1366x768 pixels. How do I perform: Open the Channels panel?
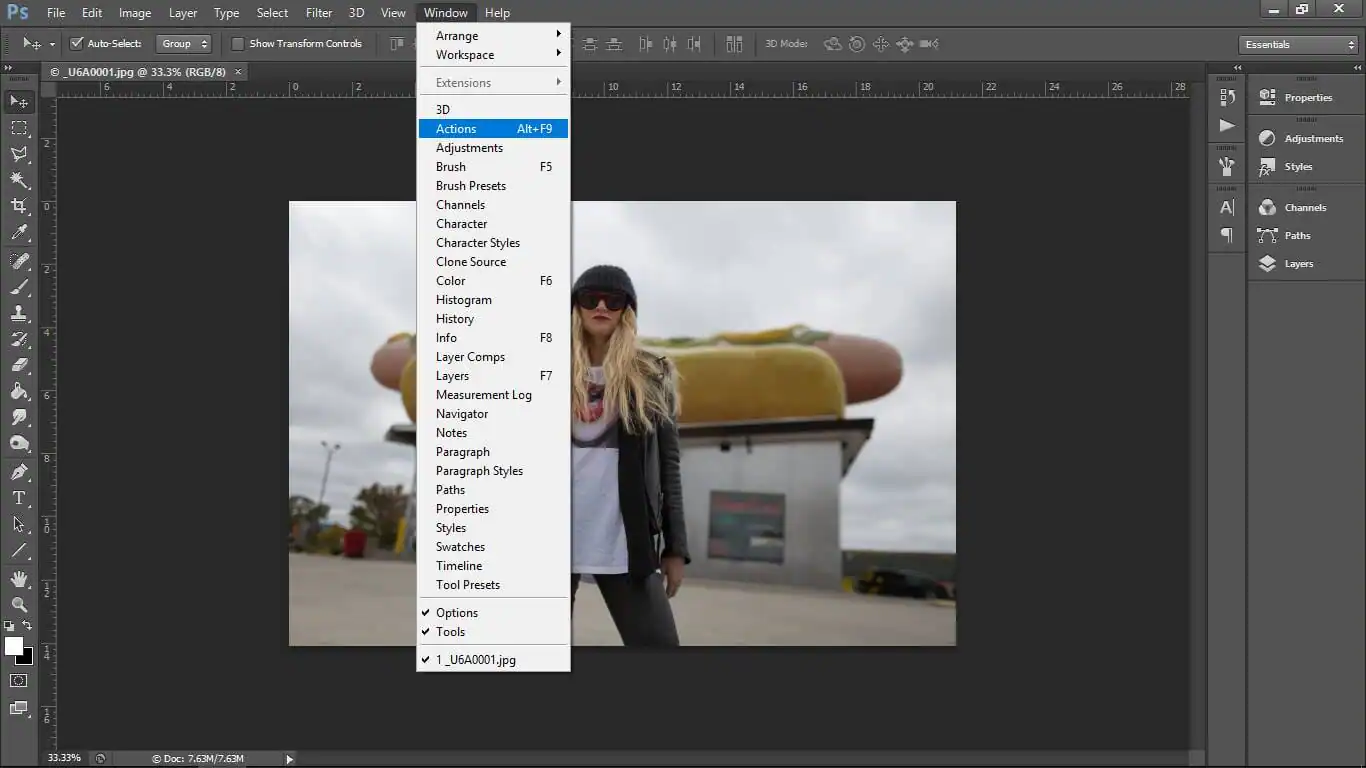(1303, 207)
